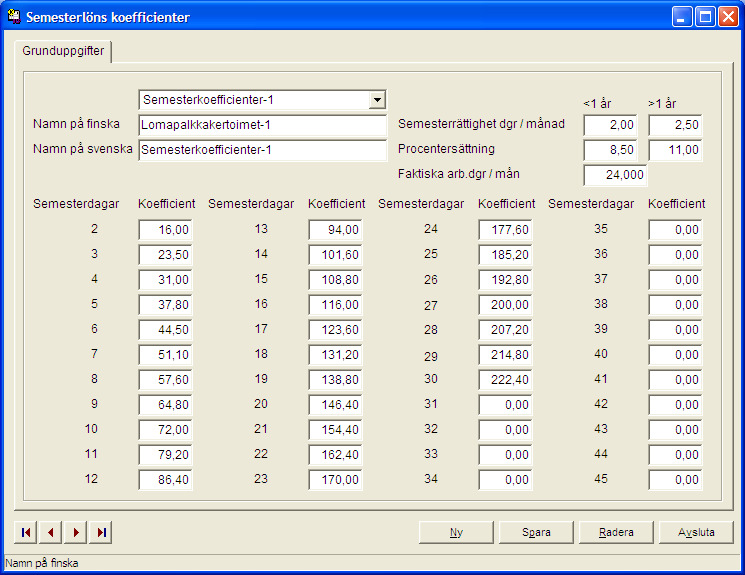Screen dimensions: 745x575
Task: Click status bar text 'Namn på finska'
Action: point(42,563)
